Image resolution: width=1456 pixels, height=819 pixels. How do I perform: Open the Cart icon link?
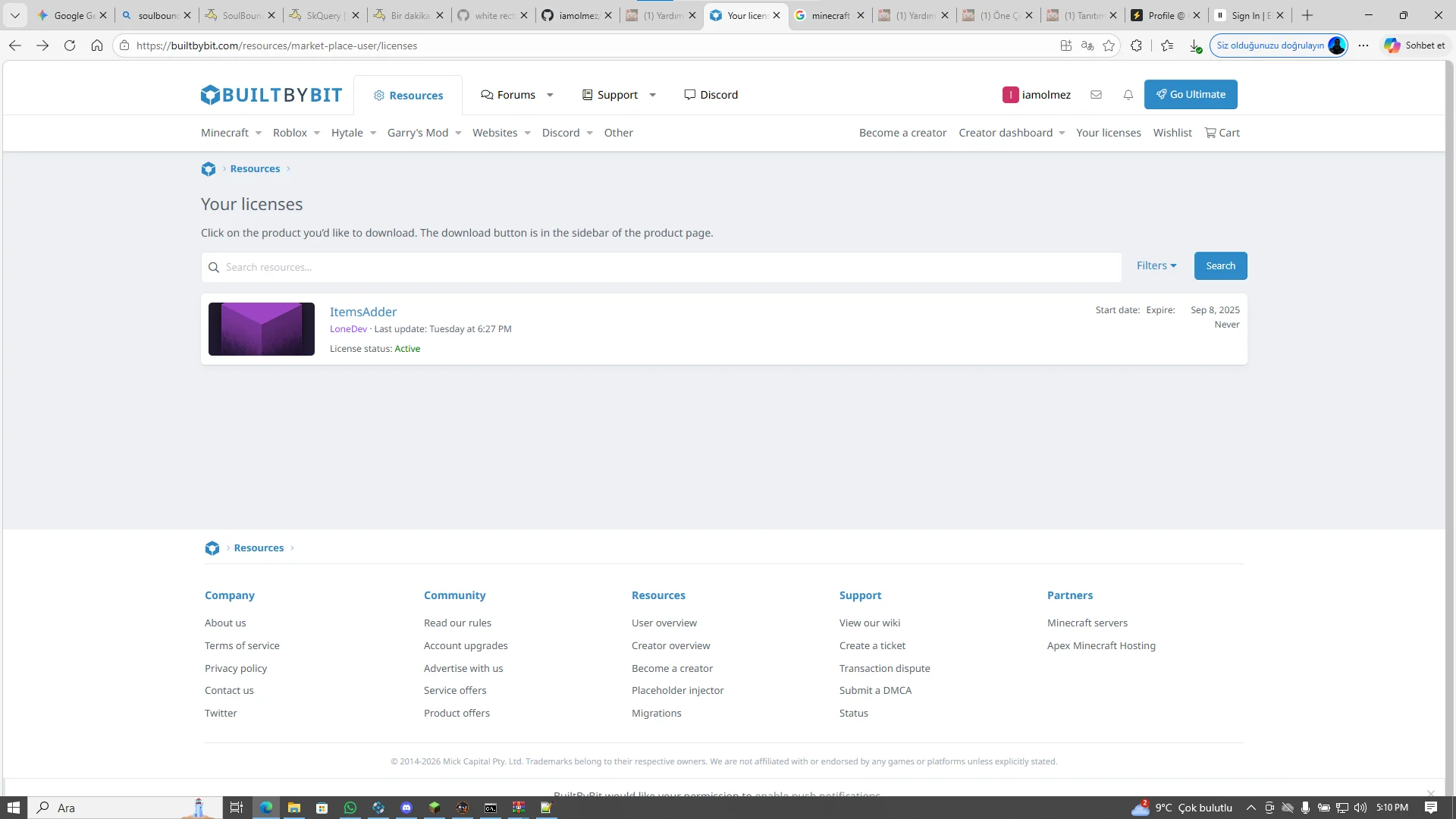pos(1222,133)
